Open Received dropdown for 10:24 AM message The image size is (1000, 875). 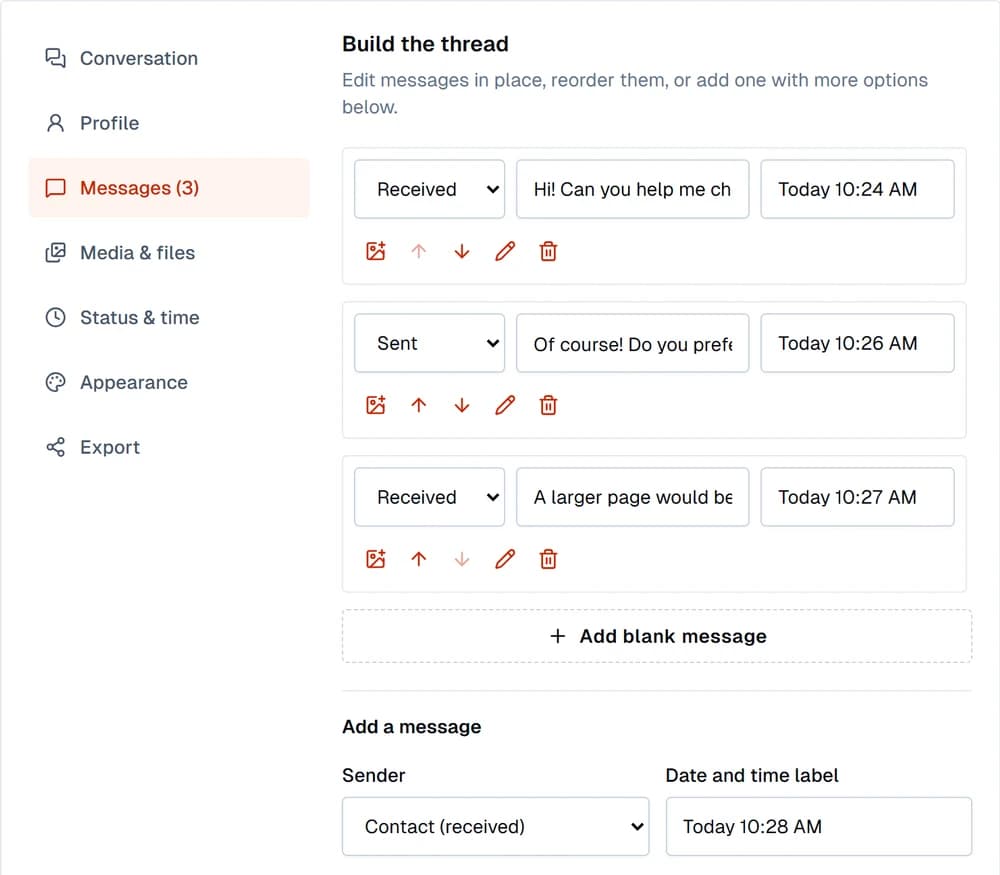coord(429,189)
